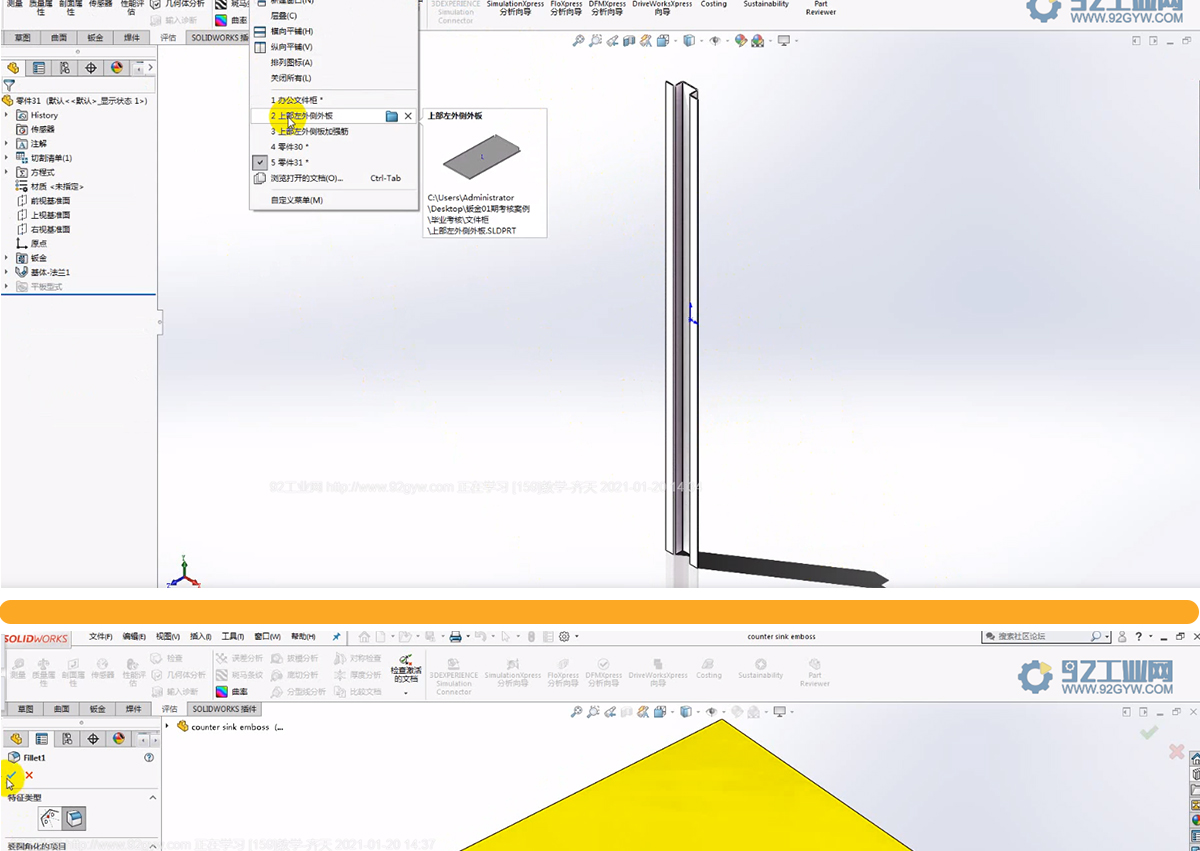The height and width of the screenshot is (851, 1200).
Task: Click 自定义菜单(M) in window menu
Action: [x=297, y=200]
